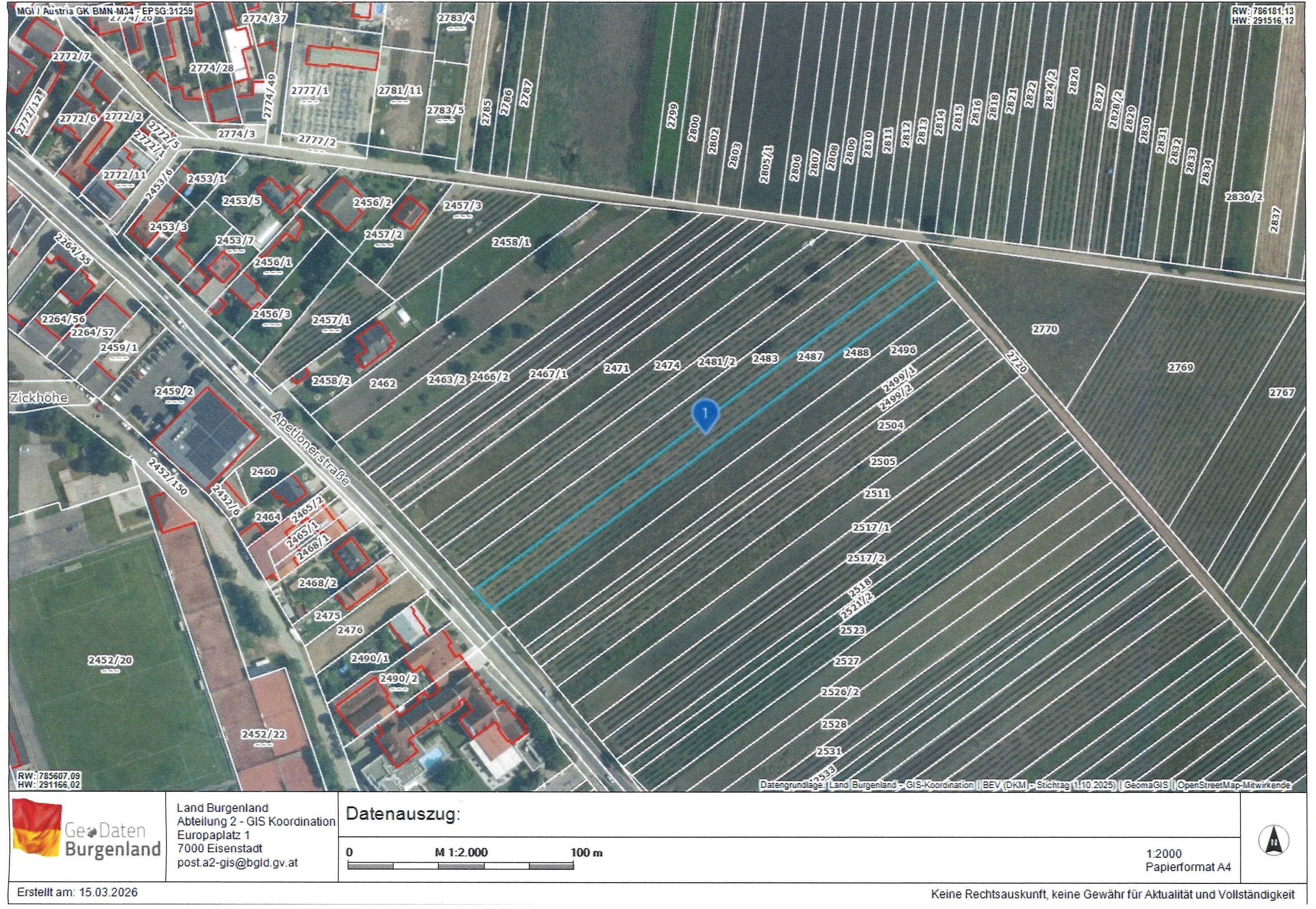Select parcel label 2527

pos(846,661)
